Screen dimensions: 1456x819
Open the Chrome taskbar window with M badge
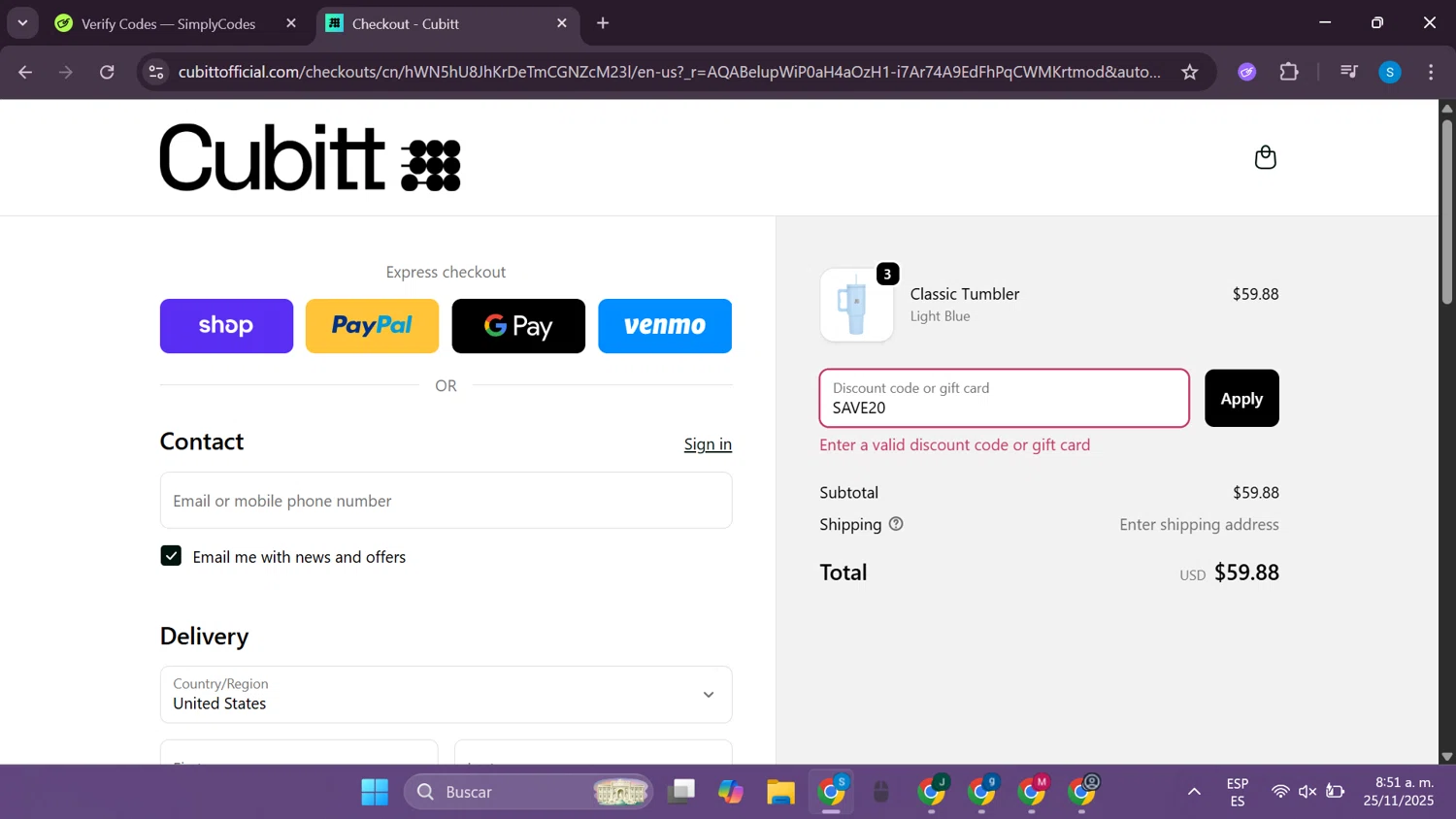tap(1033, 792)
